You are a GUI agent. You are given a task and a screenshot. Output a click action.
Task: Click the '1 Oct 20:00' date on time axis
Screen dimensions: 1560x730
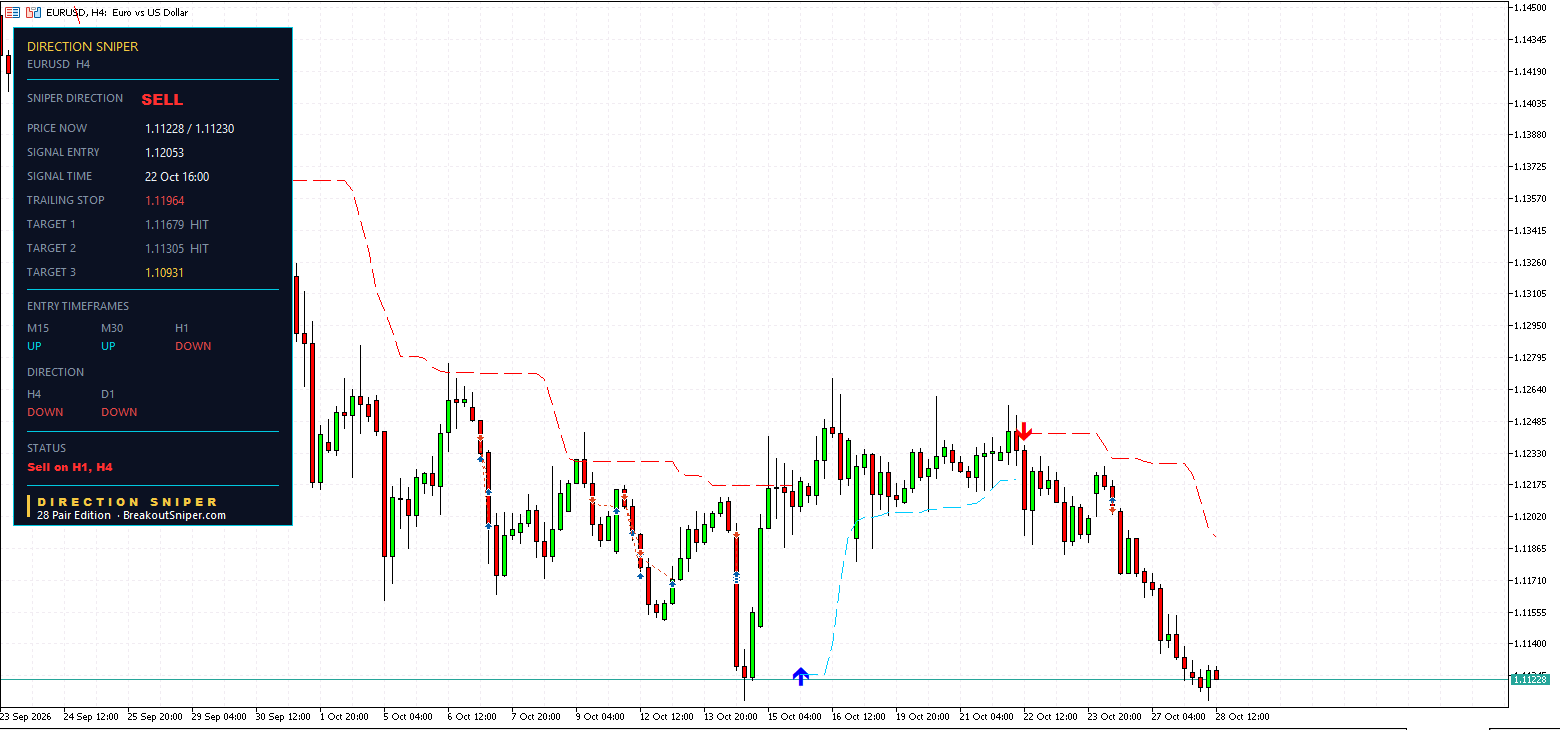click(344, 717)
